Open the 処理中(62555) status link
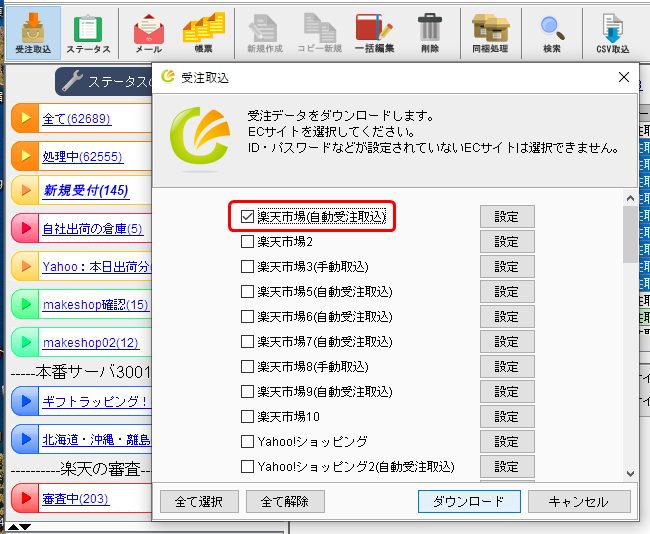The height and width of the screenshot is (534, 650). [82, 157]
